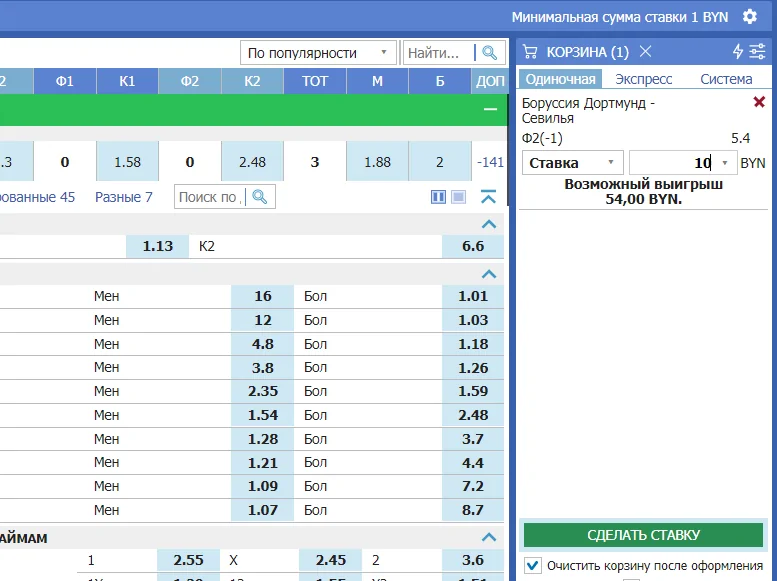Viewport: 777px width, 581px height.
Task: Click the lightning quick-bet icon
Action: 738,52
